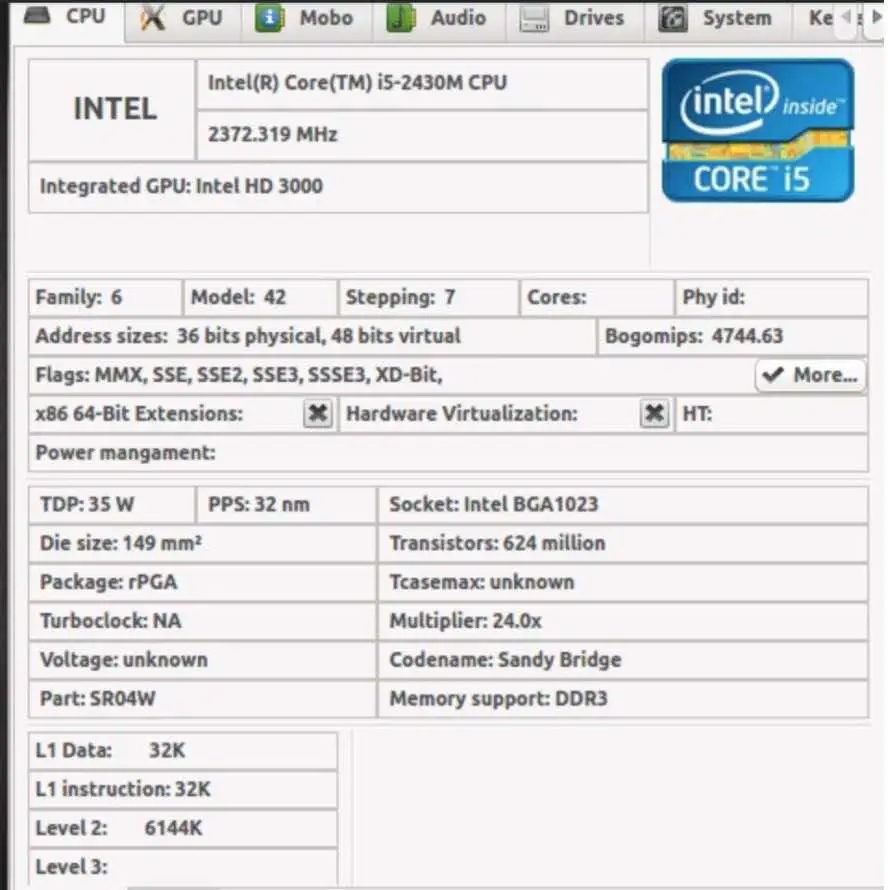Image resolution: width=888 pixels, height=890 pixels.
Task: Click Integrated GPU: Intel HD 3000 field
Action: pyautogui.click(x=338, y=187)
